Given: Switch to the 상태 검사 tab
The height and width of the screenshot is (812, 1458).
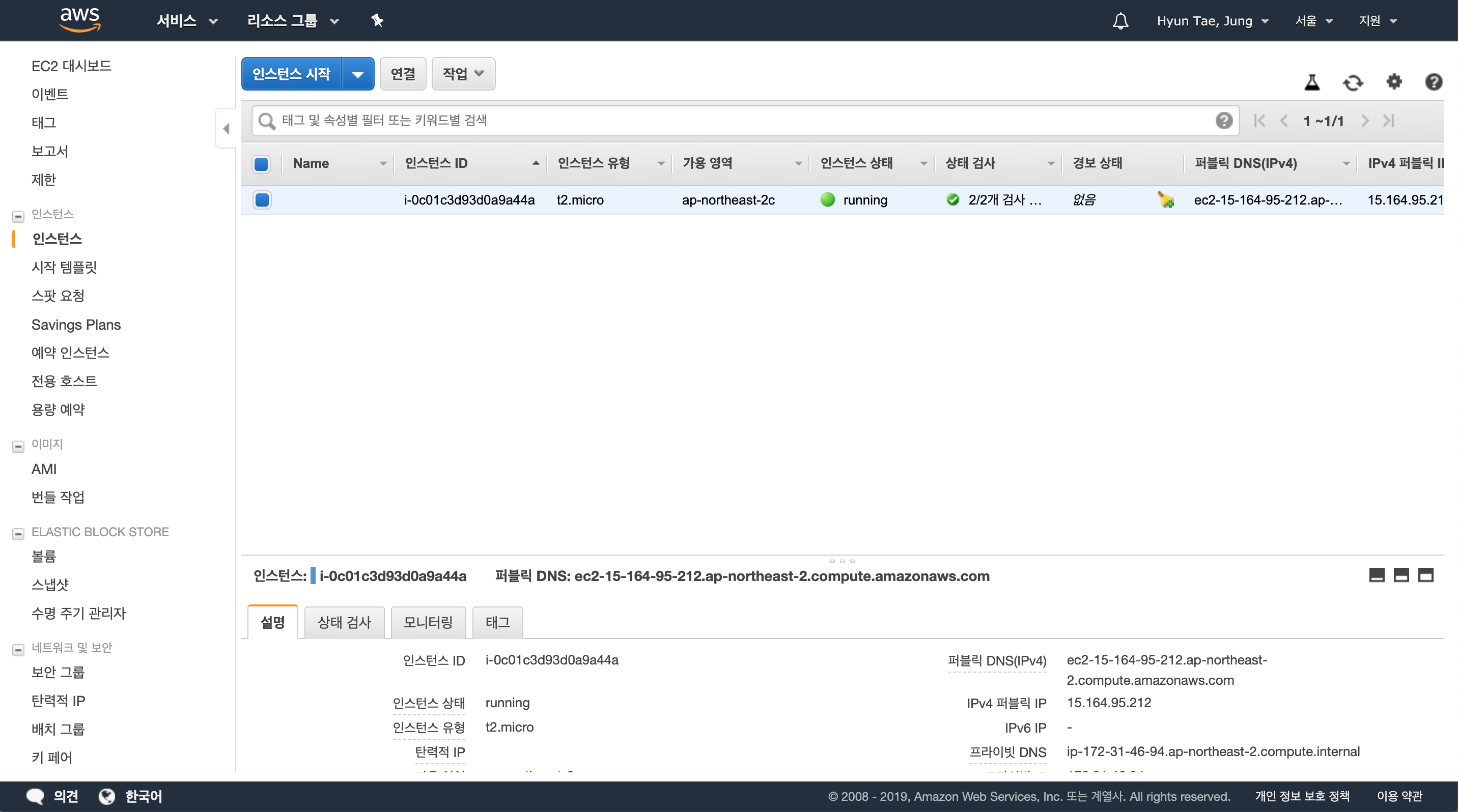Looking at the screenshot, I should click(x=344, y=622).
